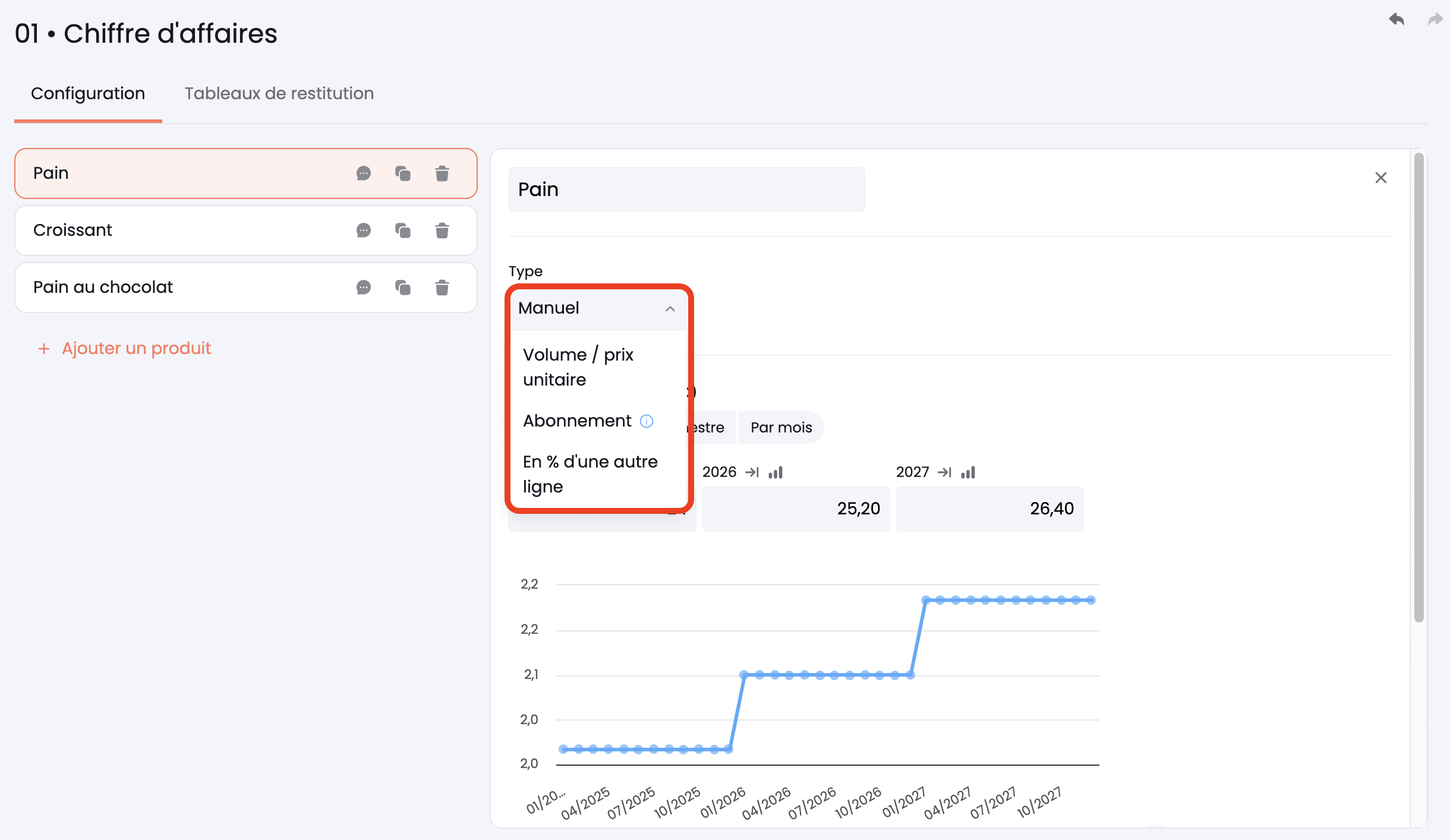Open the comment icon for Croissant
Screen dimensions: 1450x840
364,230
